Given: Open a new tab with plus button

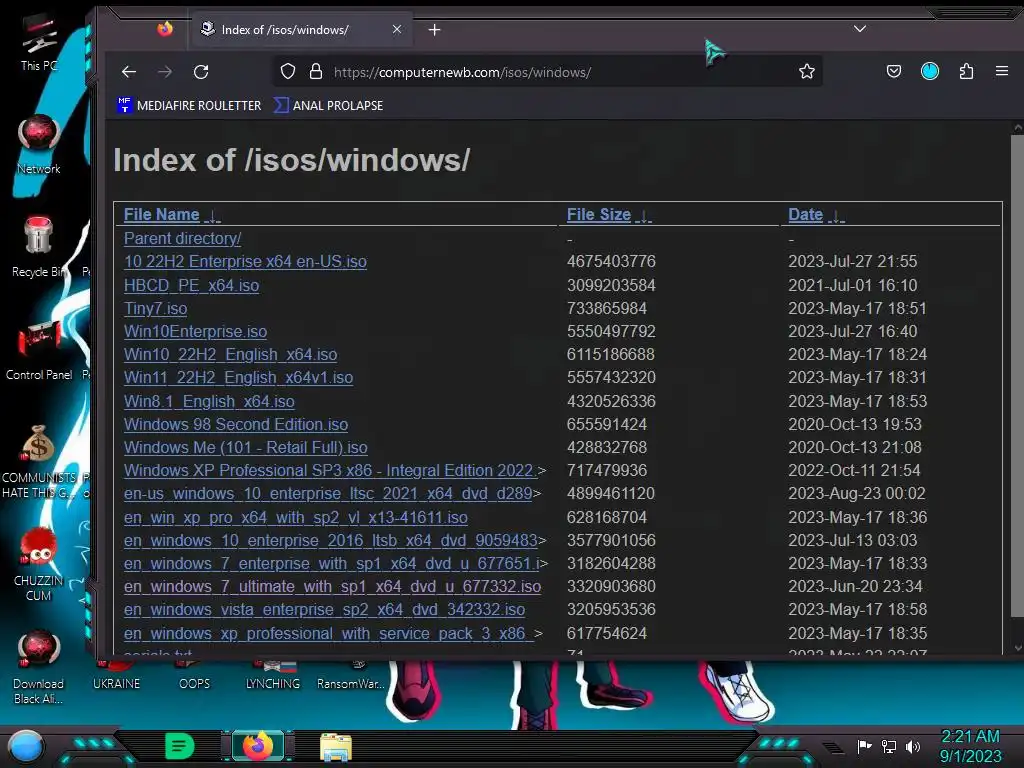Looking at the screenshot, I should pyautogui.click(x=434, y=30).
